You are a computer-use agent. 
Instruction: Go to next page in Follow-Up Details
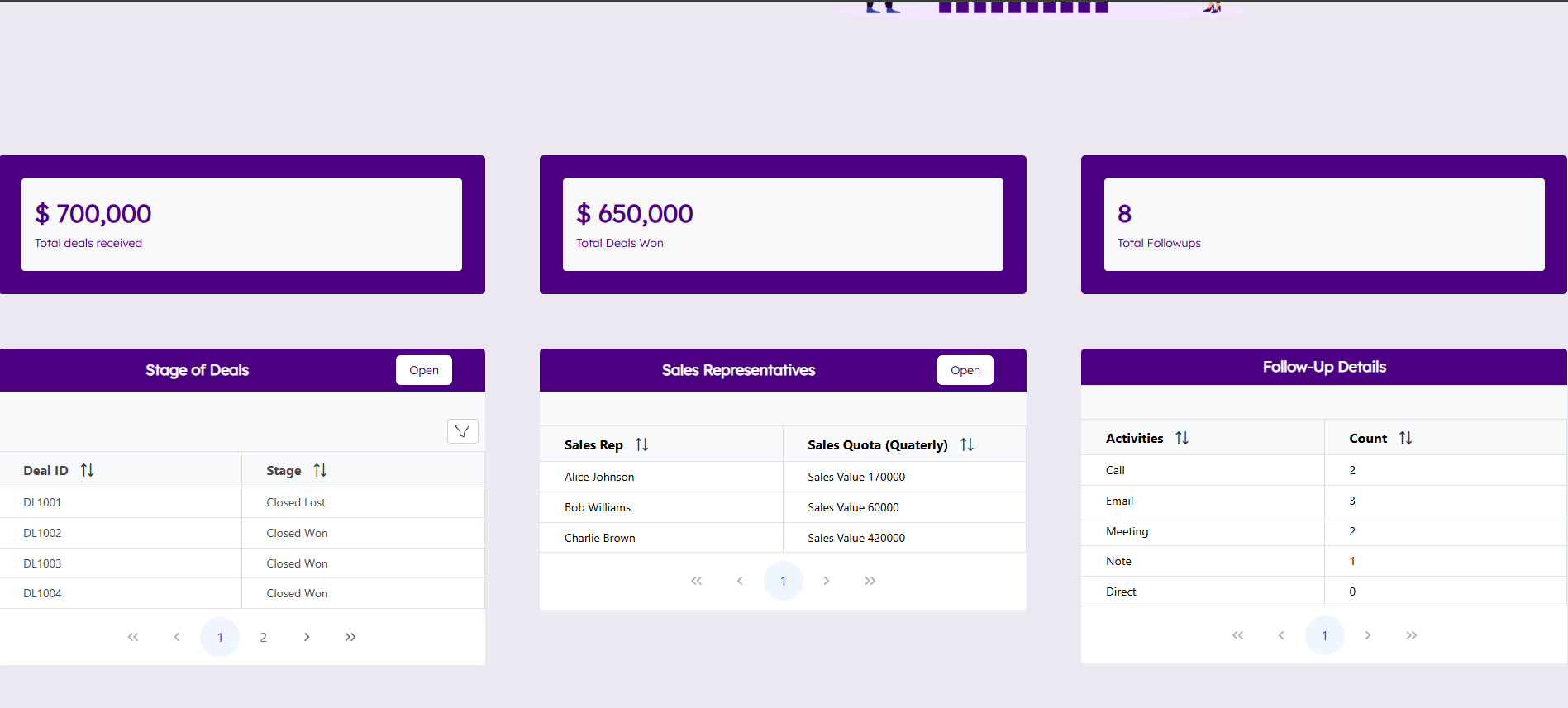tap(1368, 635)
